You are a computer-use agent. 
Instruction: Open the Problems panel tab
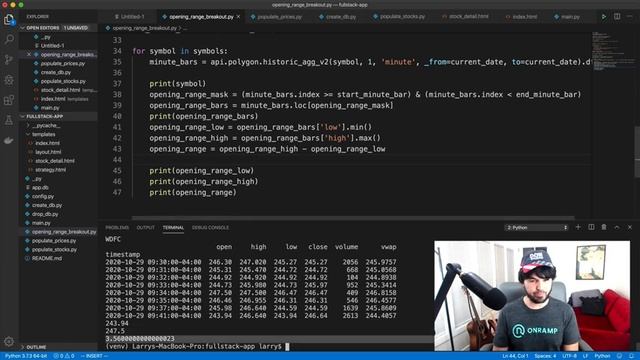point(117,227)
